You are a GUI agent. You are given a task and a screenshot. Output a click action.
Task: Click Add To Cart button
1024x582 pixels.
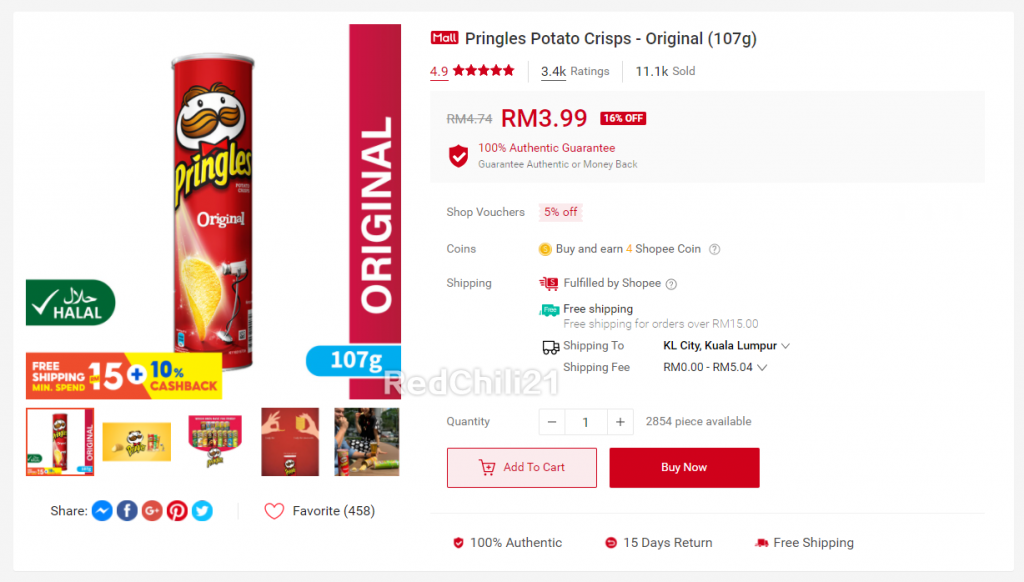point(522,468)
